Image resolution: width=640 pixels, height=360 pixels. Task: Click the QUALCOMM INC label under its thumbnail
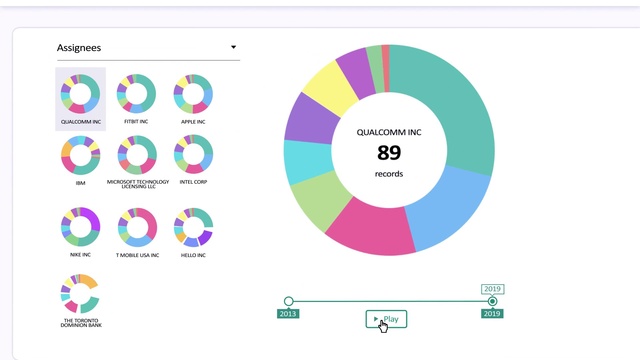81,122
